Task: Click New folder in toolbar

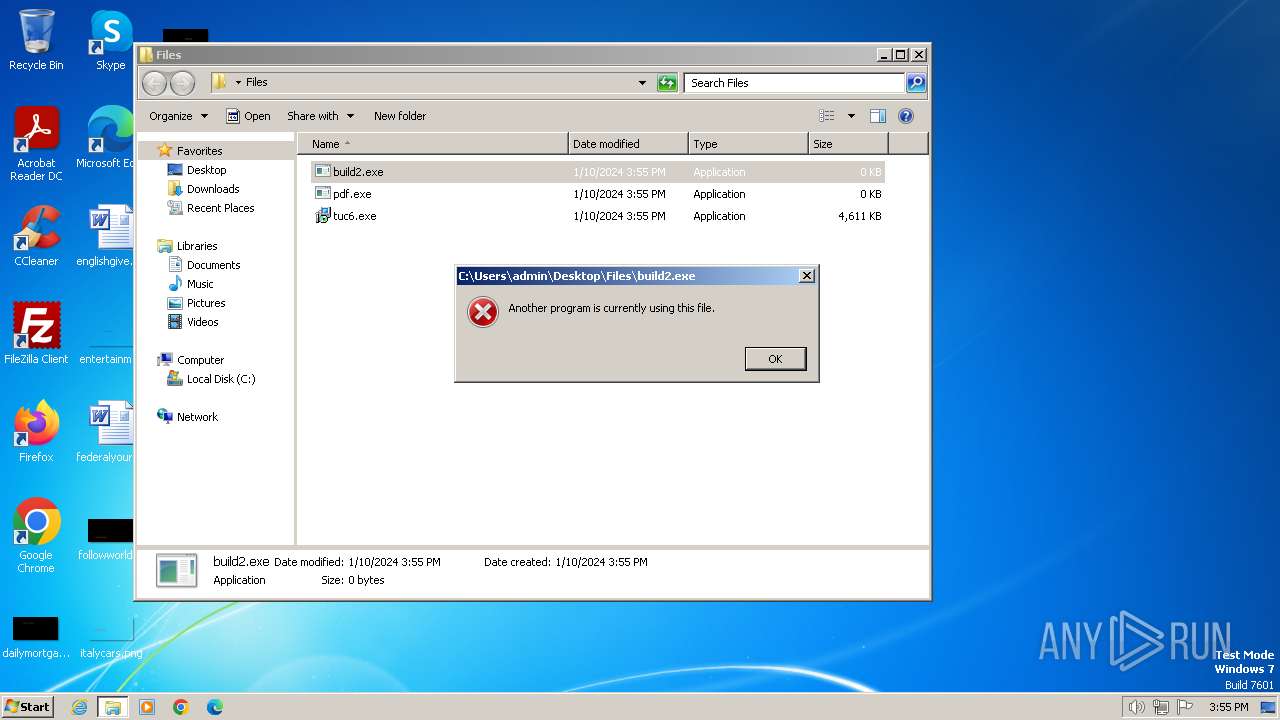Action: 400,116
